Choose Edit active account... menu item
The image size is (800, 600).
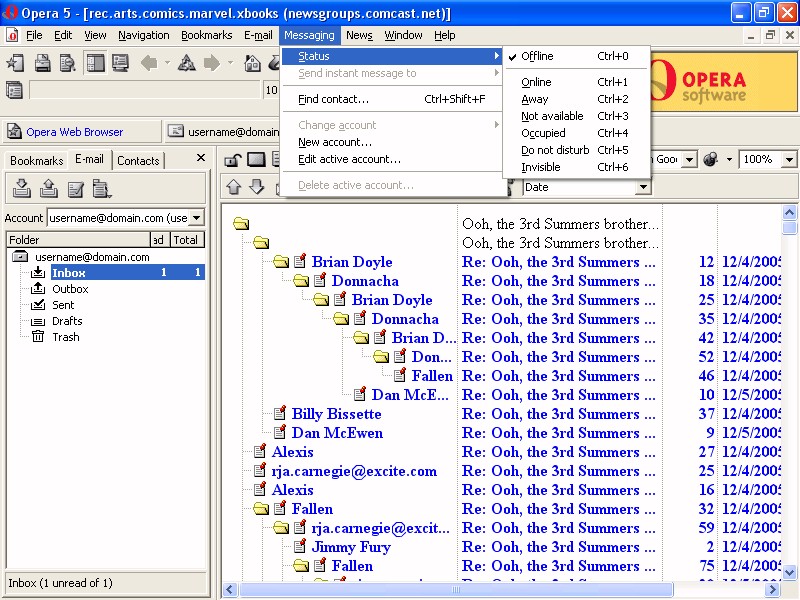[x=391, y=159]
